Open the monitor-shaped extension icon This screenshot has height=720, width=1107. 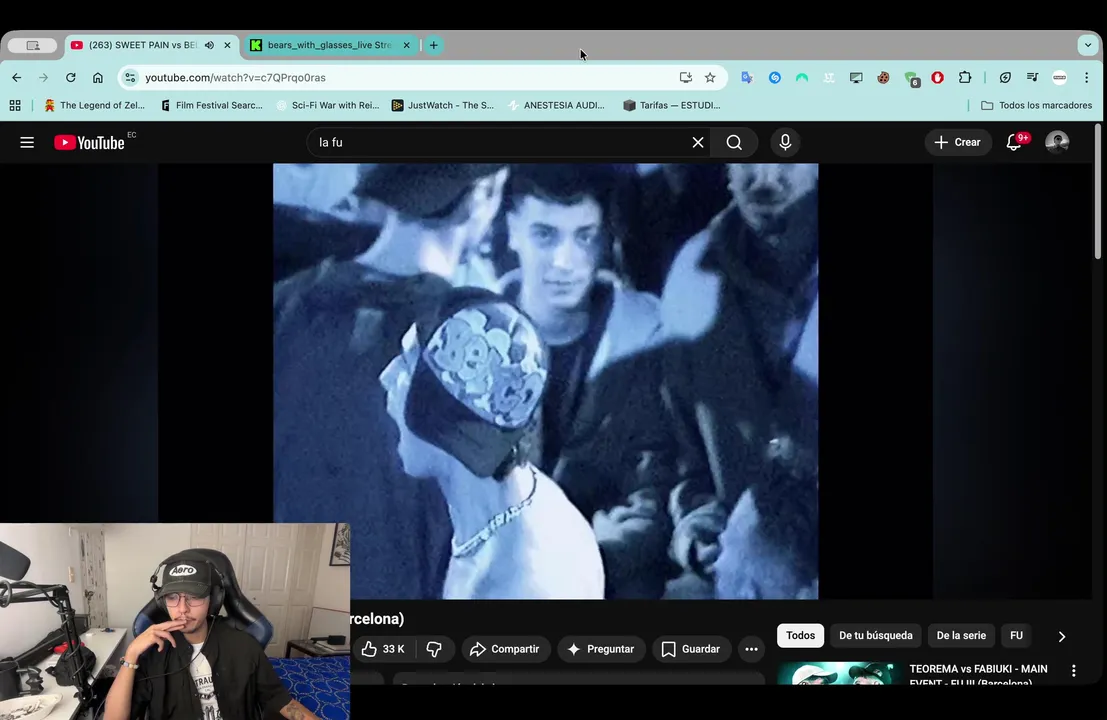pyautogui.click(x=856, y=78)
